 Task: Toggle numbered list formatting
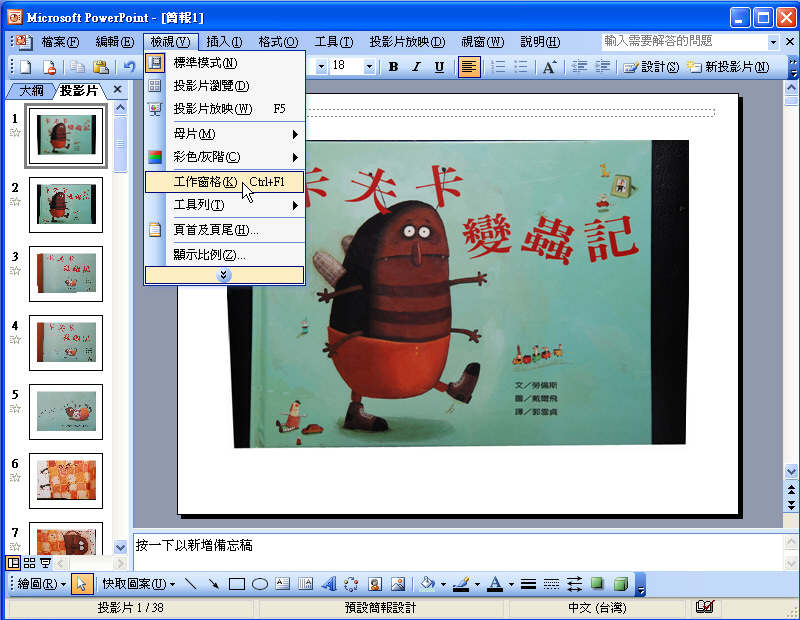pos(497,67)
